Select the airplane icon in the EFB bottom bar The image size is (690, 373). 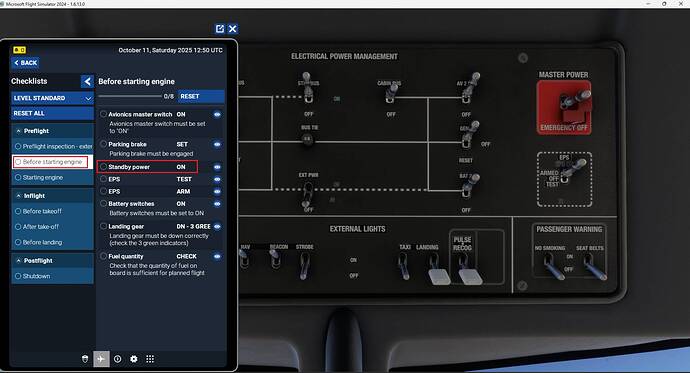(101, 359)
